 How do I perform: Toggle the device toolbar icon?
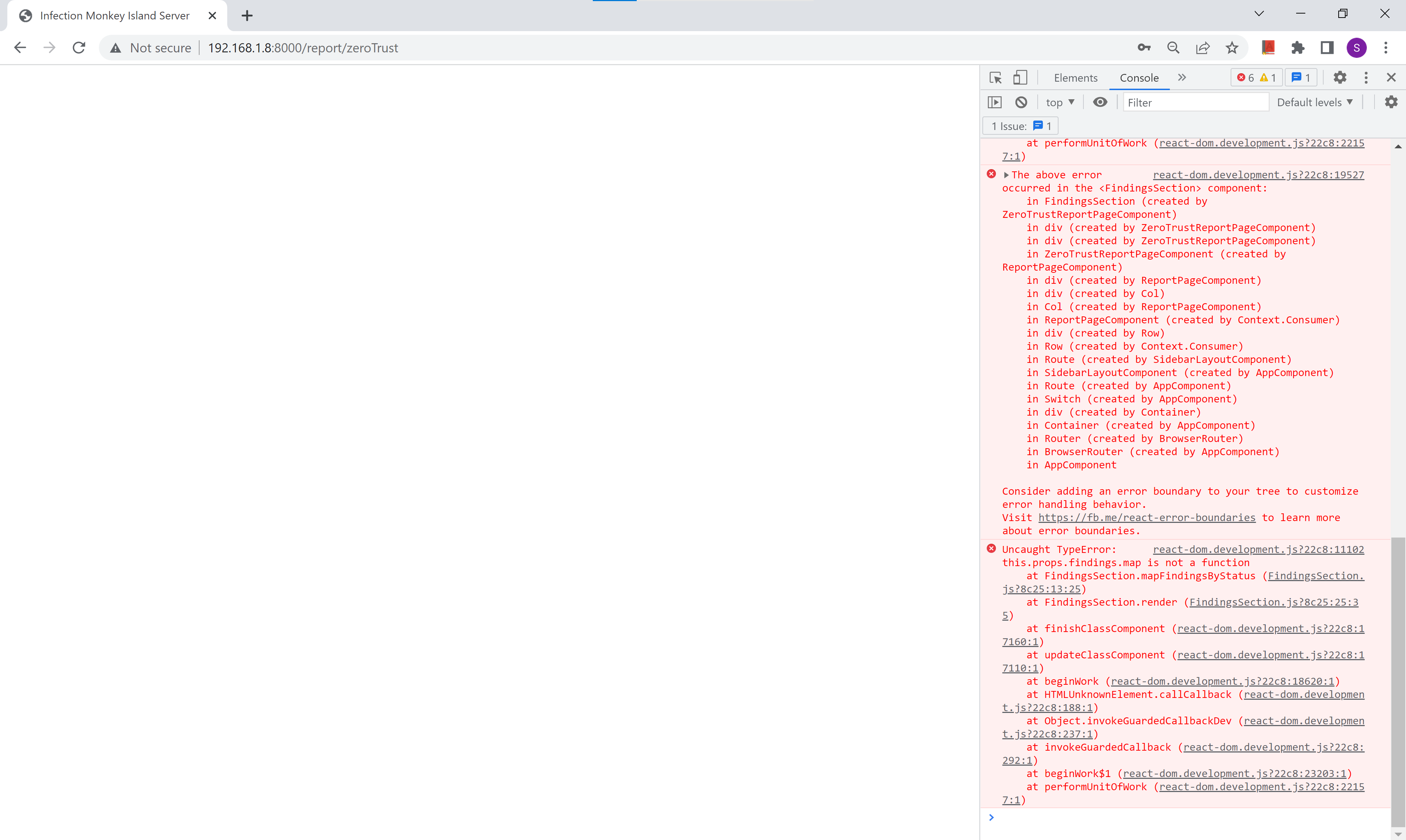coord(1020,78)
